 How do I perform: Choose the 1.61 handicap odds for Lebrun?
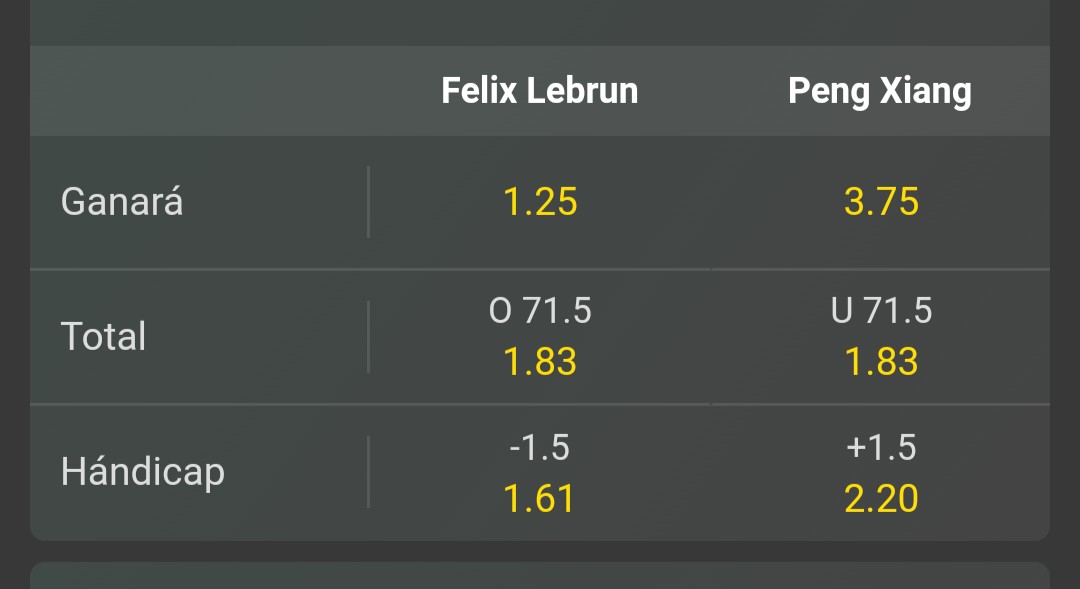pyautogui.click(x=539, y=498)
